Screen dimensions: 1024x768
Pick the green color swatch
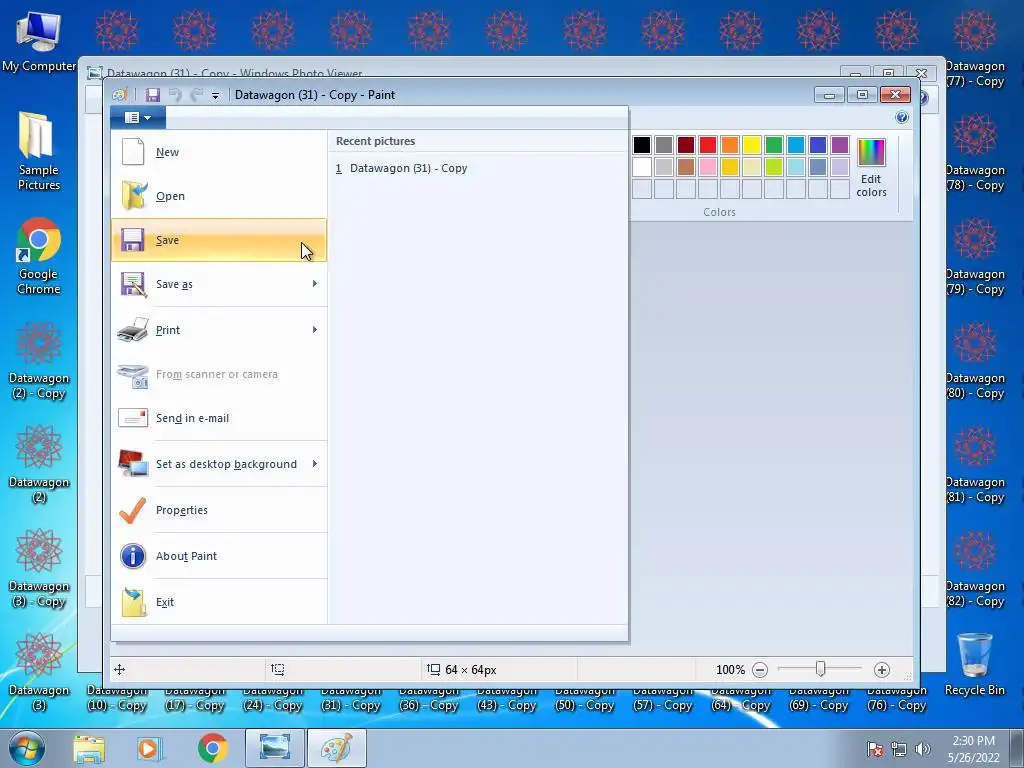774,145
